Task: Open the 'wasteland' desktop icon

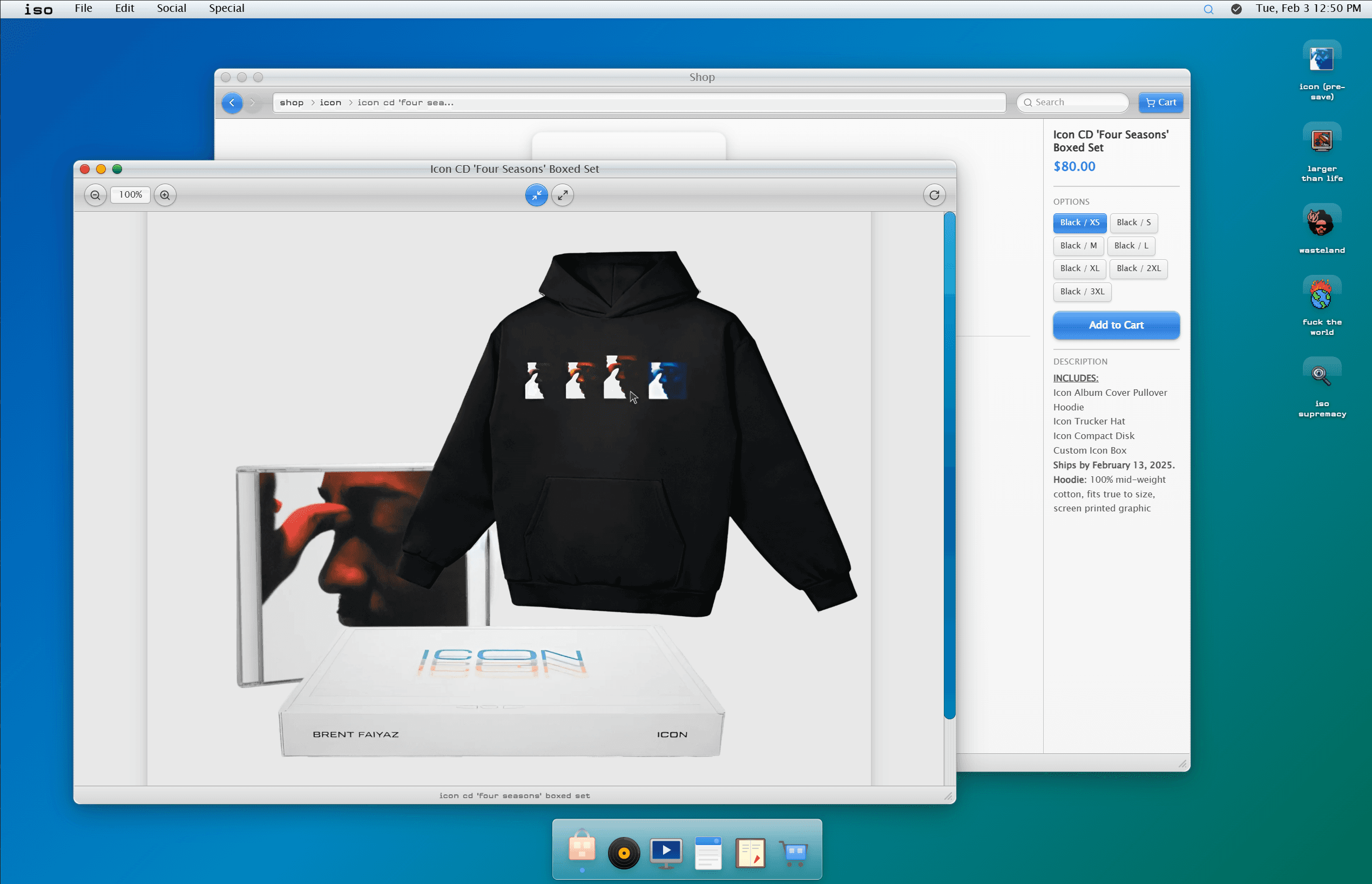Action: pyautogui.click(x=1321, y=222)
